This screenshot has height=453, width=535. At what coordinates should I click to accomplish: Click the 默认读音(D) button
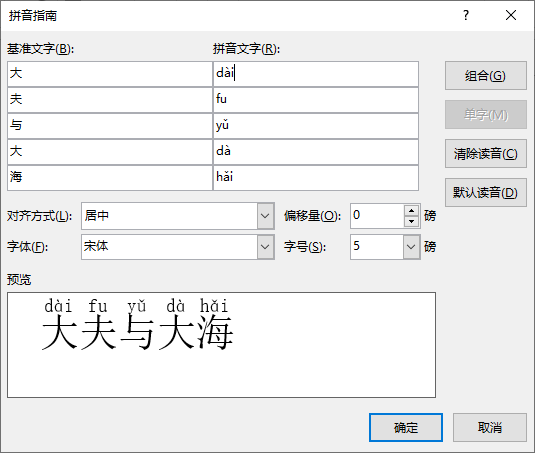(x=486, y=192)
